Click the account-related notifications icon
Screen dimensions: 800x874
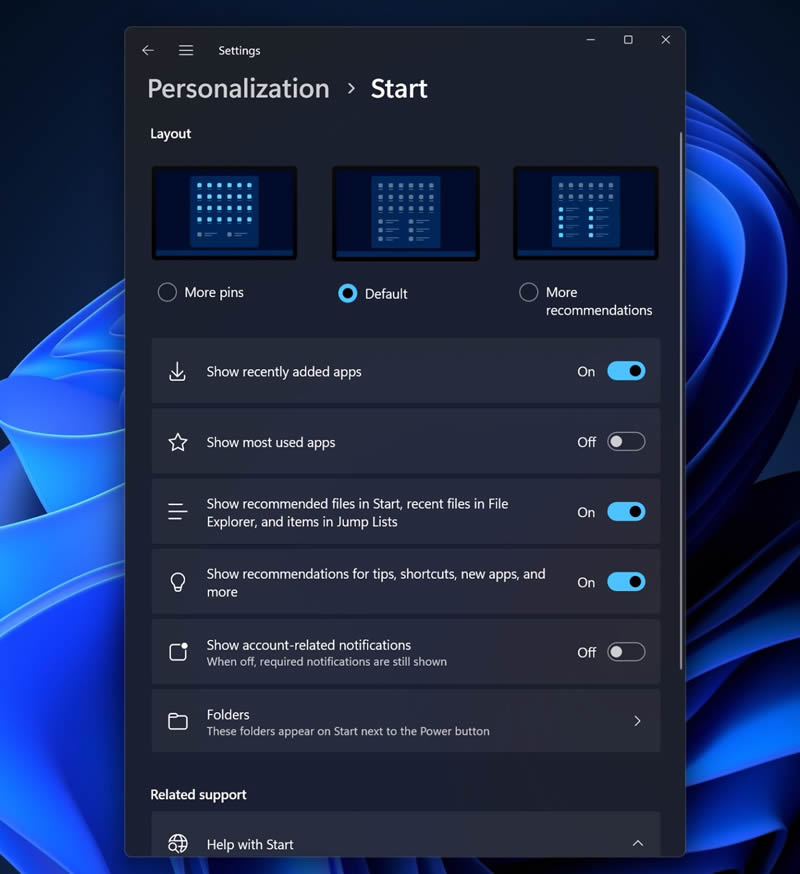(x=178, y=652)
